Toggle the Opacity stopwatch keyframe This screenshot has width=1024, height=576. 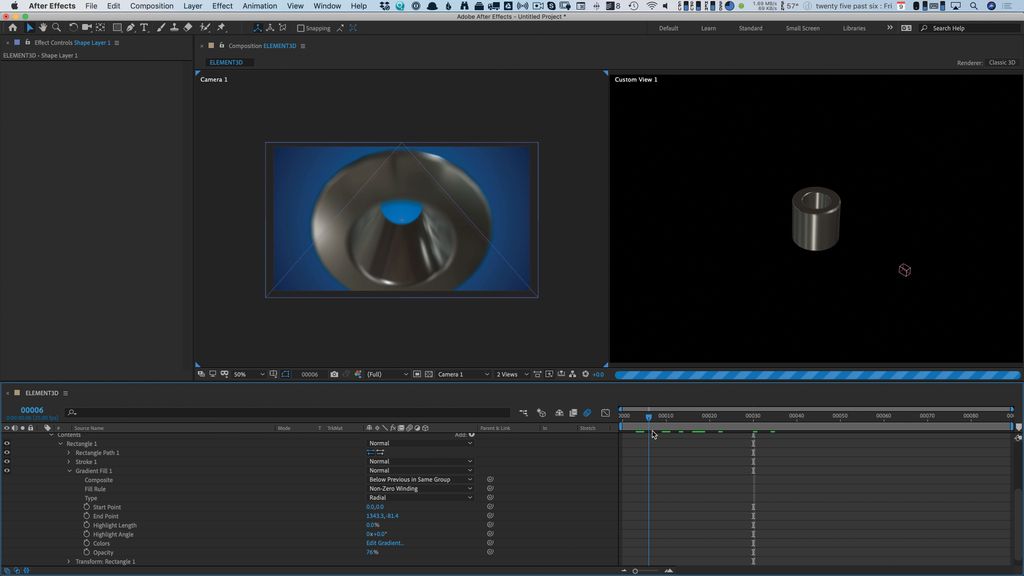87,552
